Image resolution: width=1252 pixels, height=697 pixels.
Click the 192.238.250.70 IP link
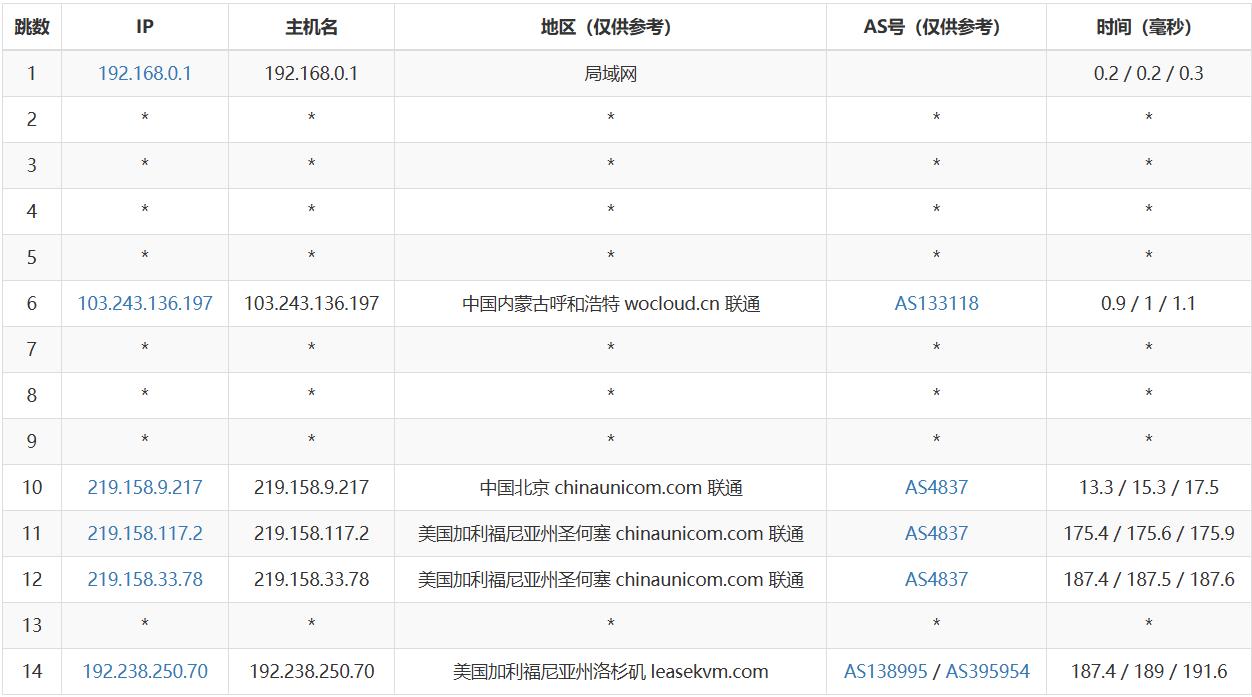click(x=144, y=672)
